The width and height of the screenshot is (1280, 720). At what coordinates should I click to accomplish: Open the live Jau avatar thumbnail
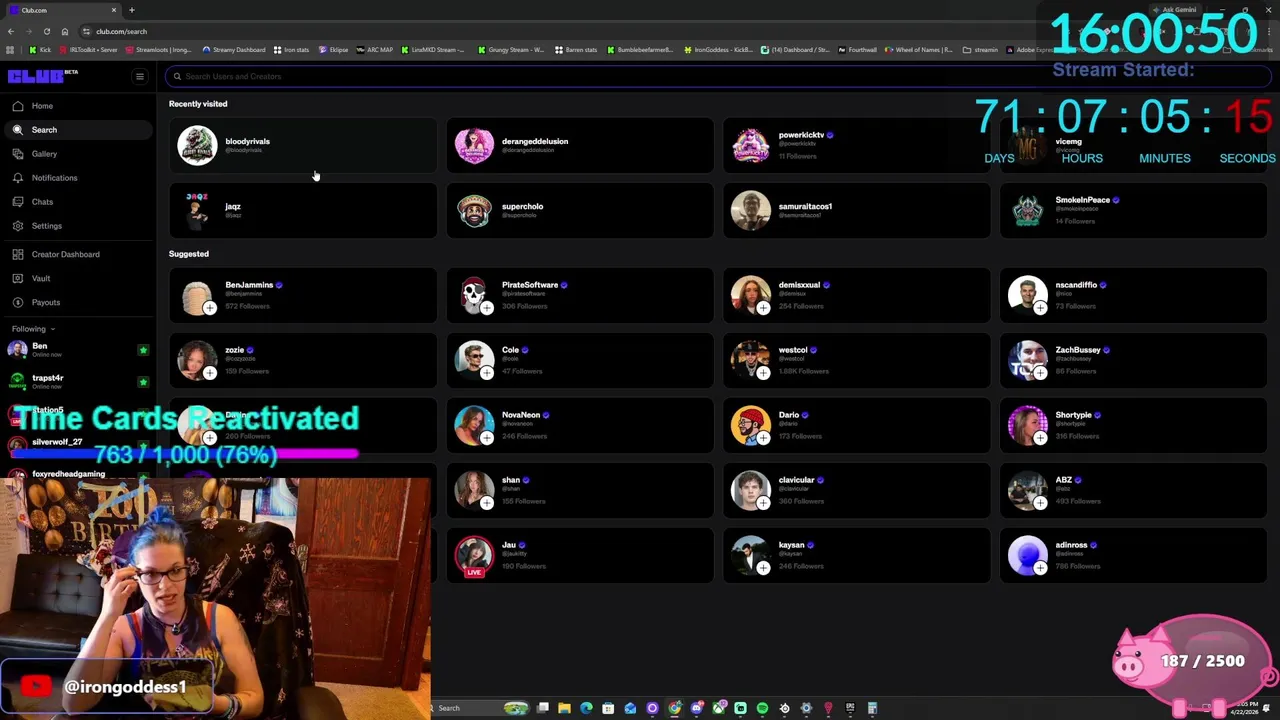pos(474,556)
